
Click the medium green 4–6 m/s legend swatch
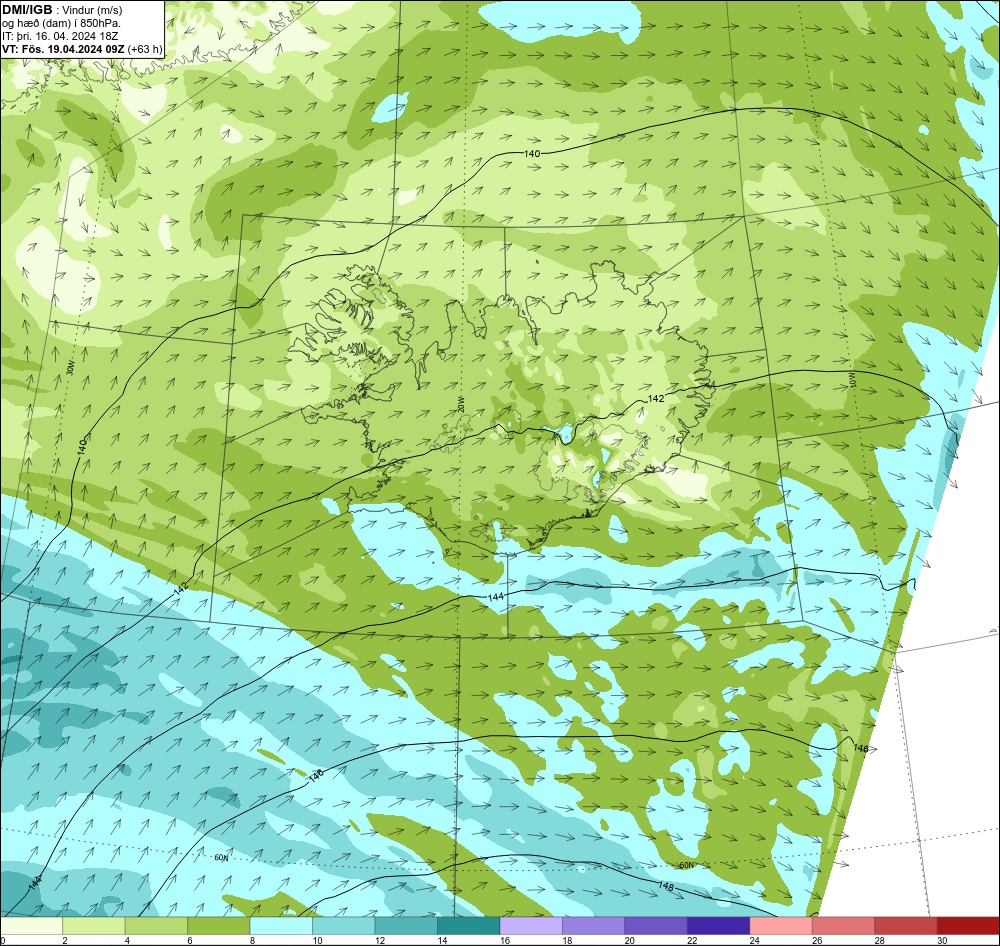coord(156,926)
